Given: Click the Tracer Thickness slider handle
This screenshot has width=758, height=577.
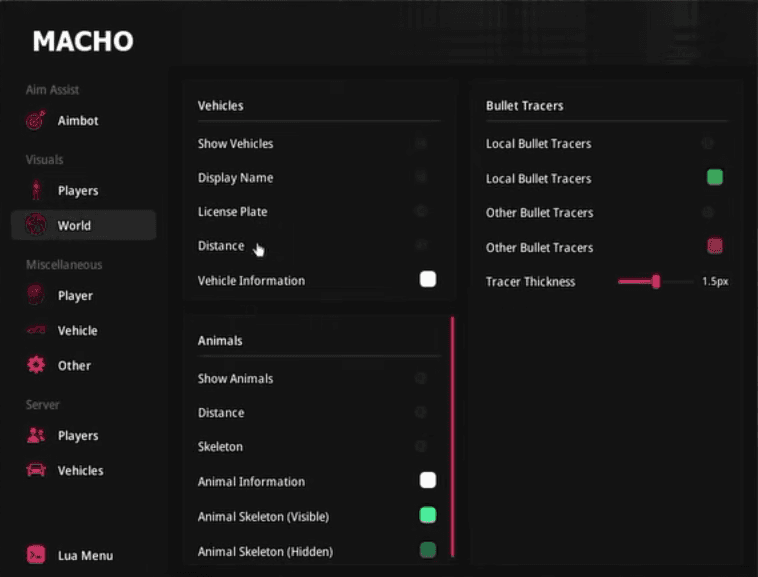Looking at the screenshot, I should point(656,281).
